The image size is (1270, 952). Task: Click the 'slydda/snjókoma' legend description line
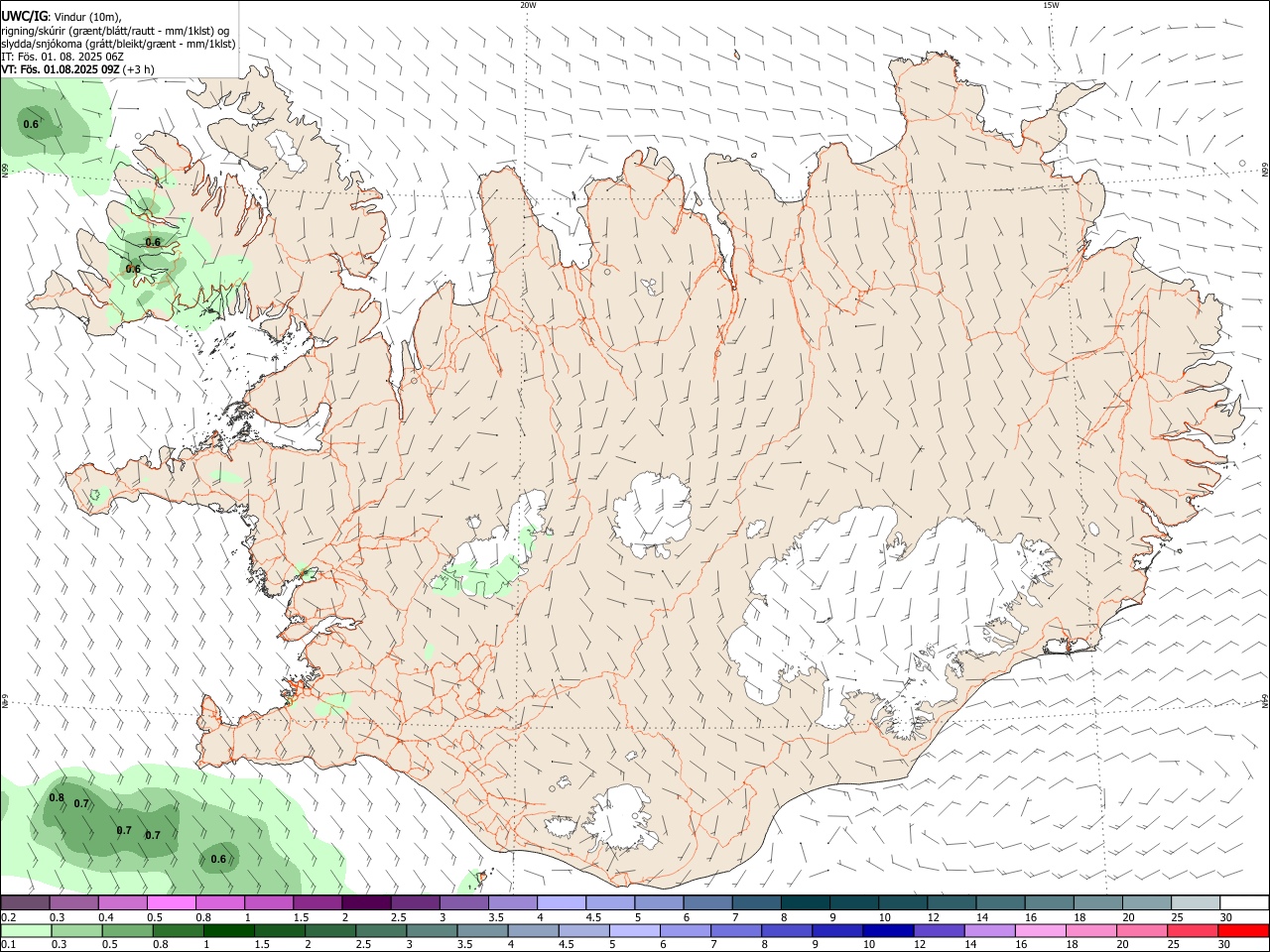coord(118,44)
